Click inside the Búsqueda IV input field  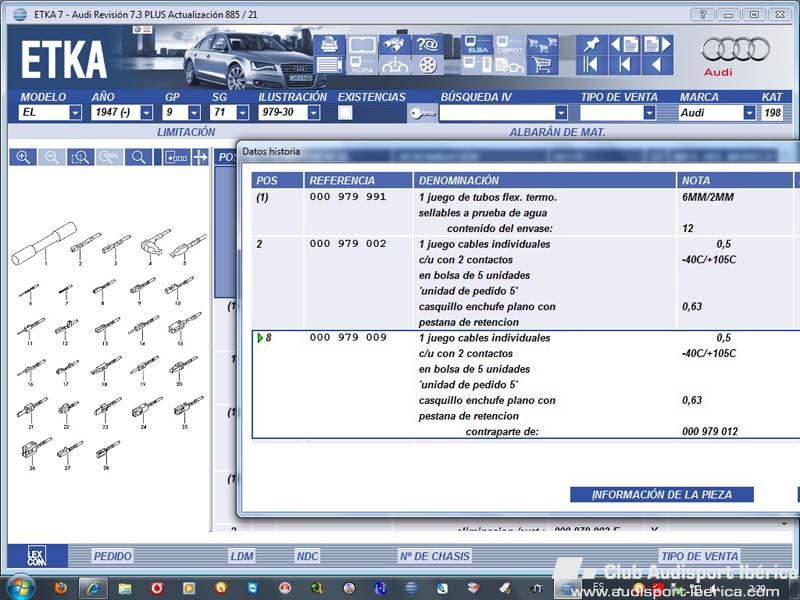(497, 113)
